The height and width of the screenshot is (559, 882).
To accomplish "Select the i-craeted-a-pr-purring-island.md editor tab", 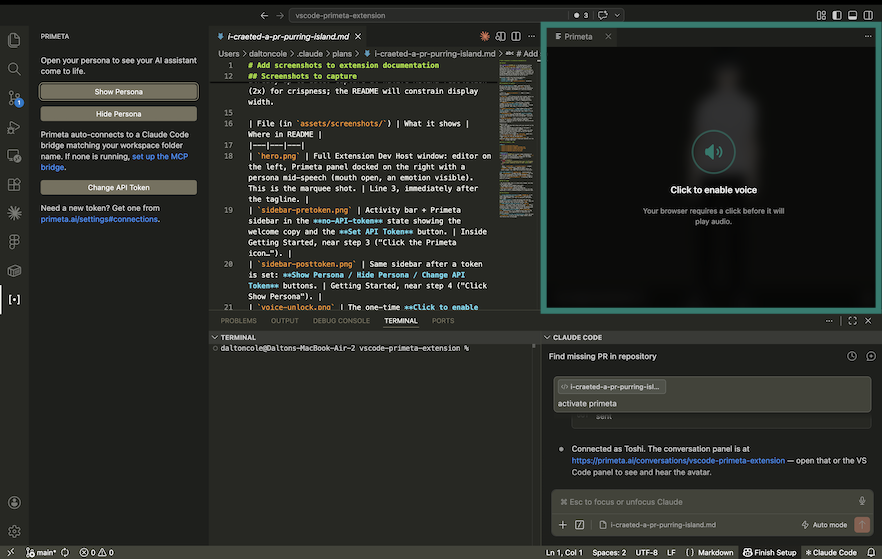I will pyautogui.click(x=287, y=37).
